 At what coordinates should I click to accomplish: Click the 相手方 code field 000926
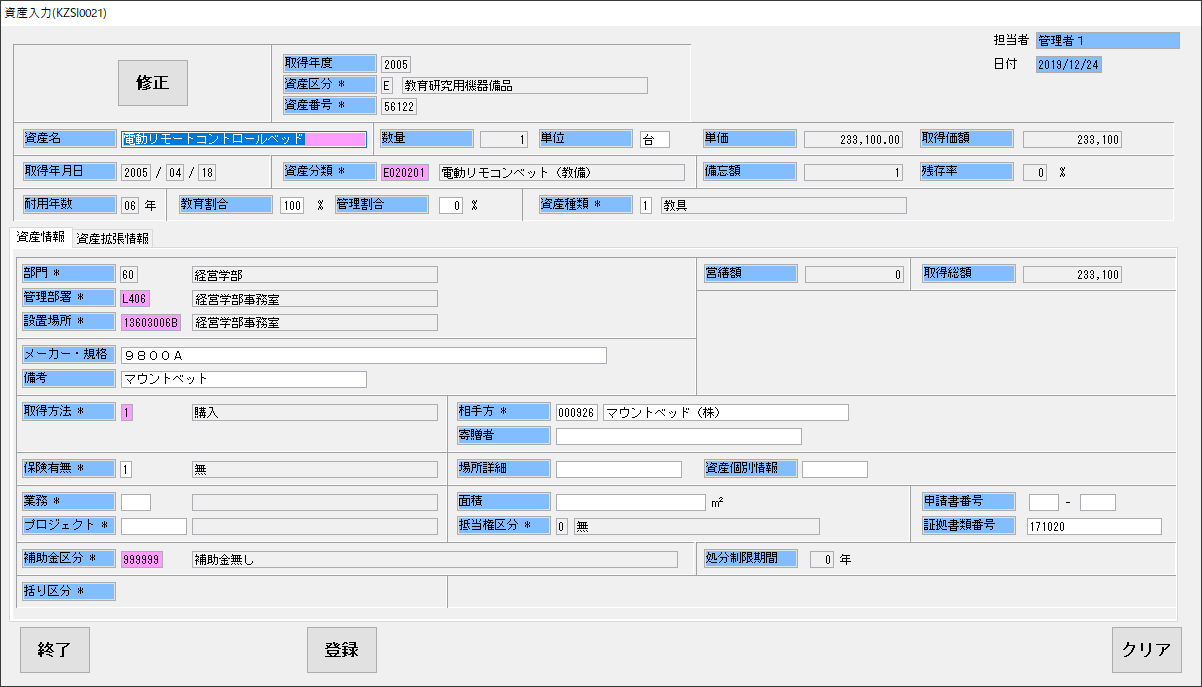[x=576, y=412]
